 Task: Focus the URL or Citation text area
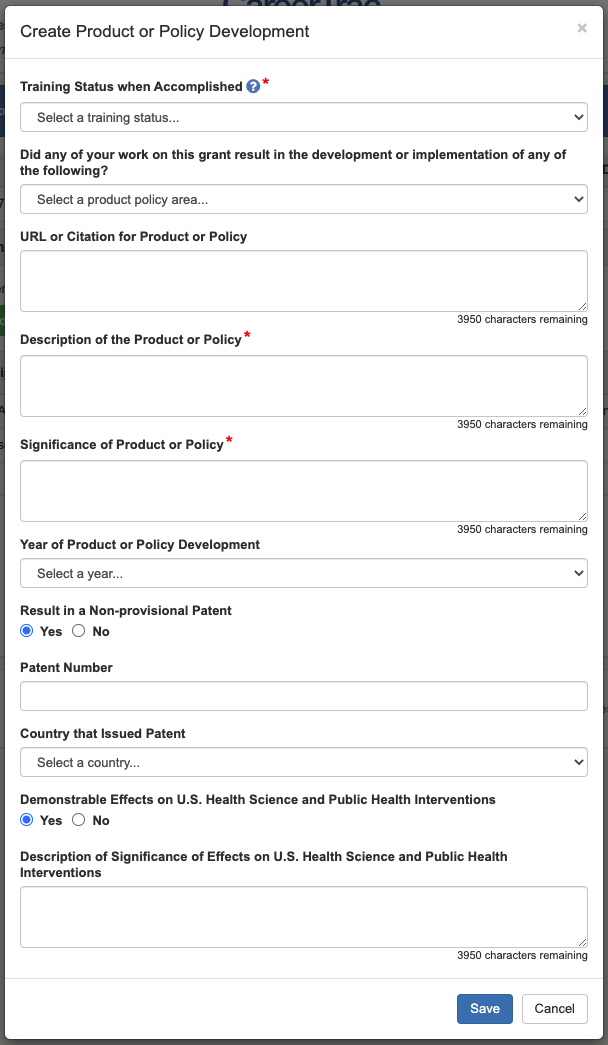pos(303,281)
